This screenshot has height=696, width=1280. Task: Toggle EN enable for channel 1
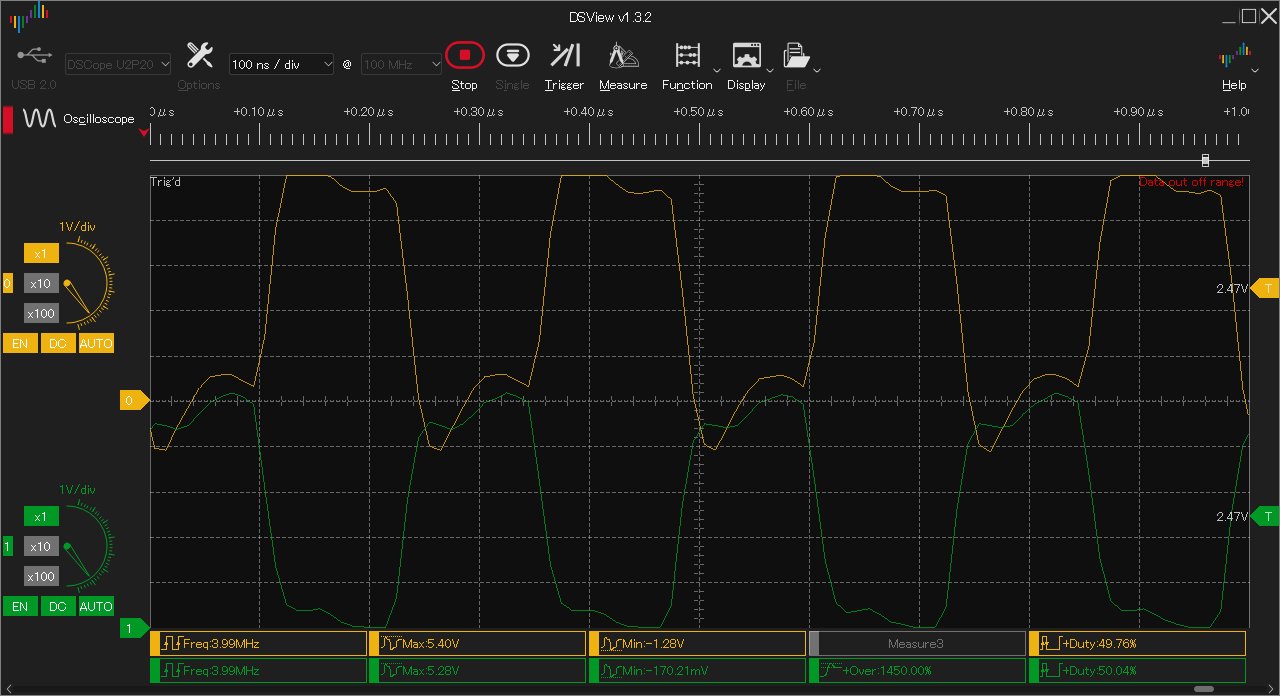tap(20, 607)
